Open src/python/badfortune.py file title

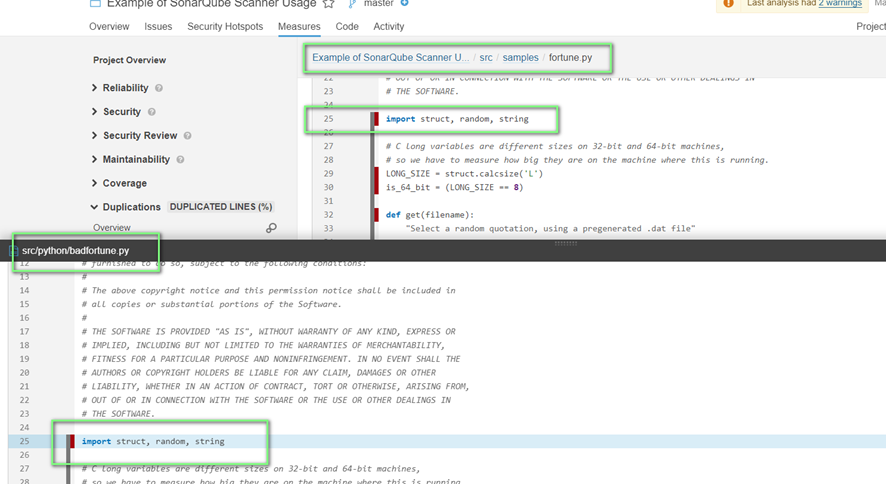(76, 250)
